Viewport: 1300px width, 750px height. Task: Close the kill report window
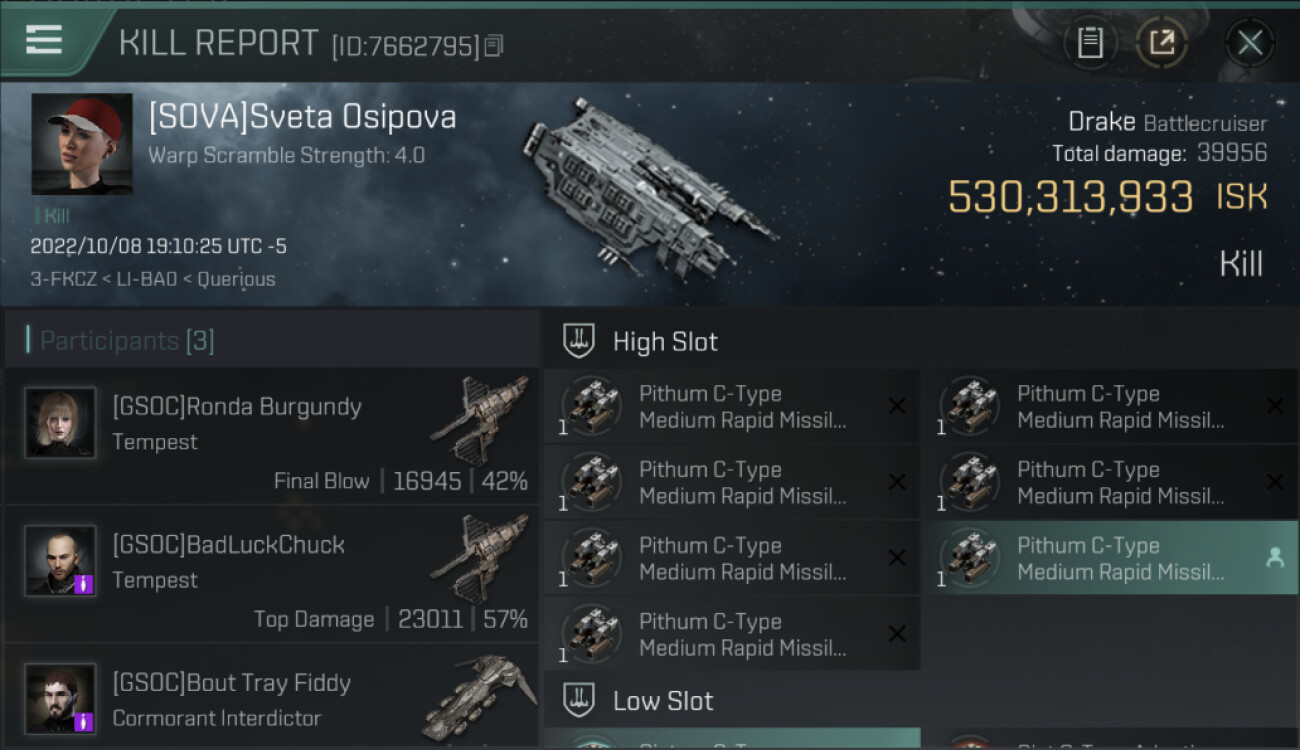point(1249,43)
